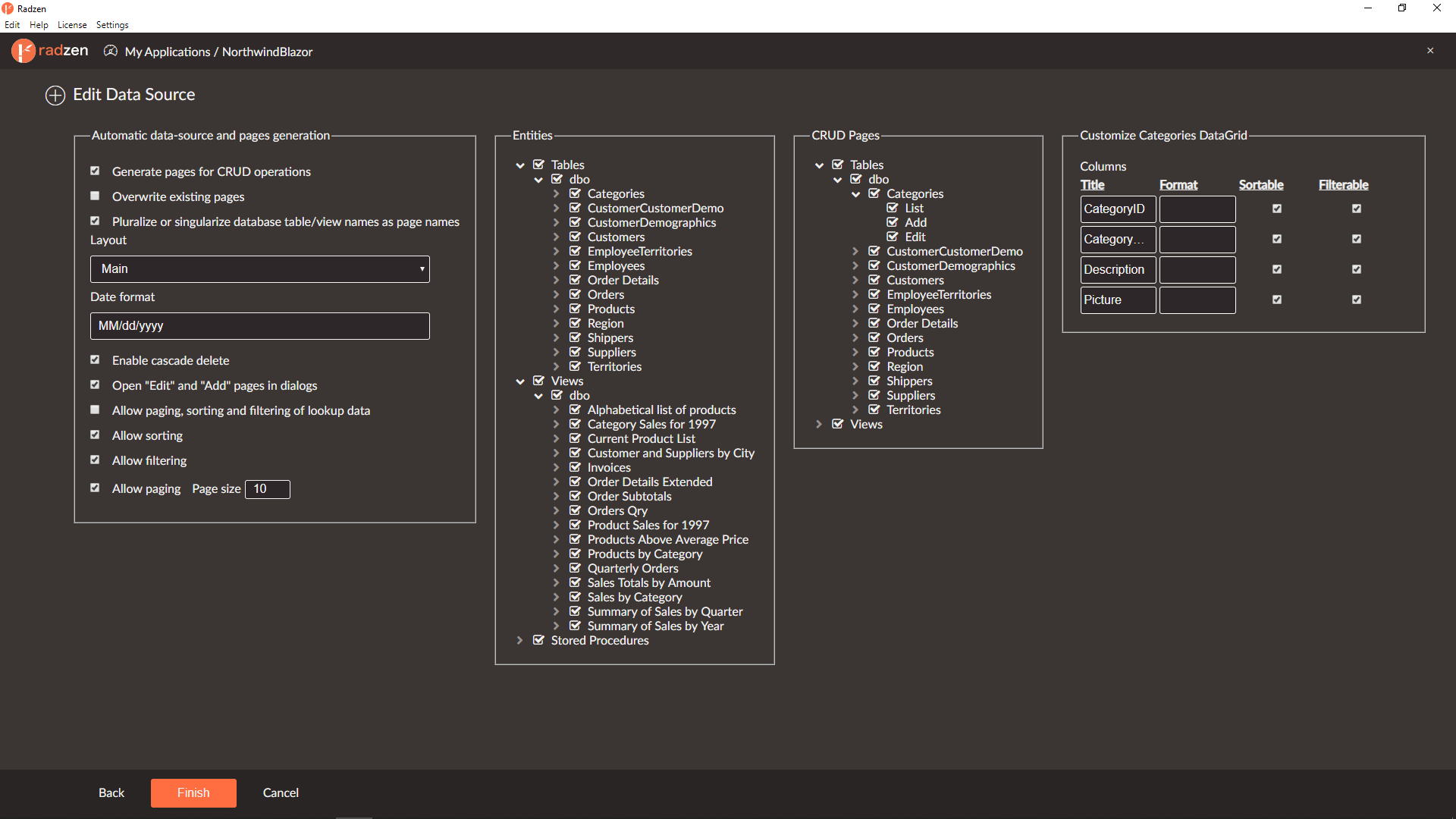Screen dimensions: 1456x819
Task: Open the Help menu
Action: pyautogui.click(x=39, y=25)
